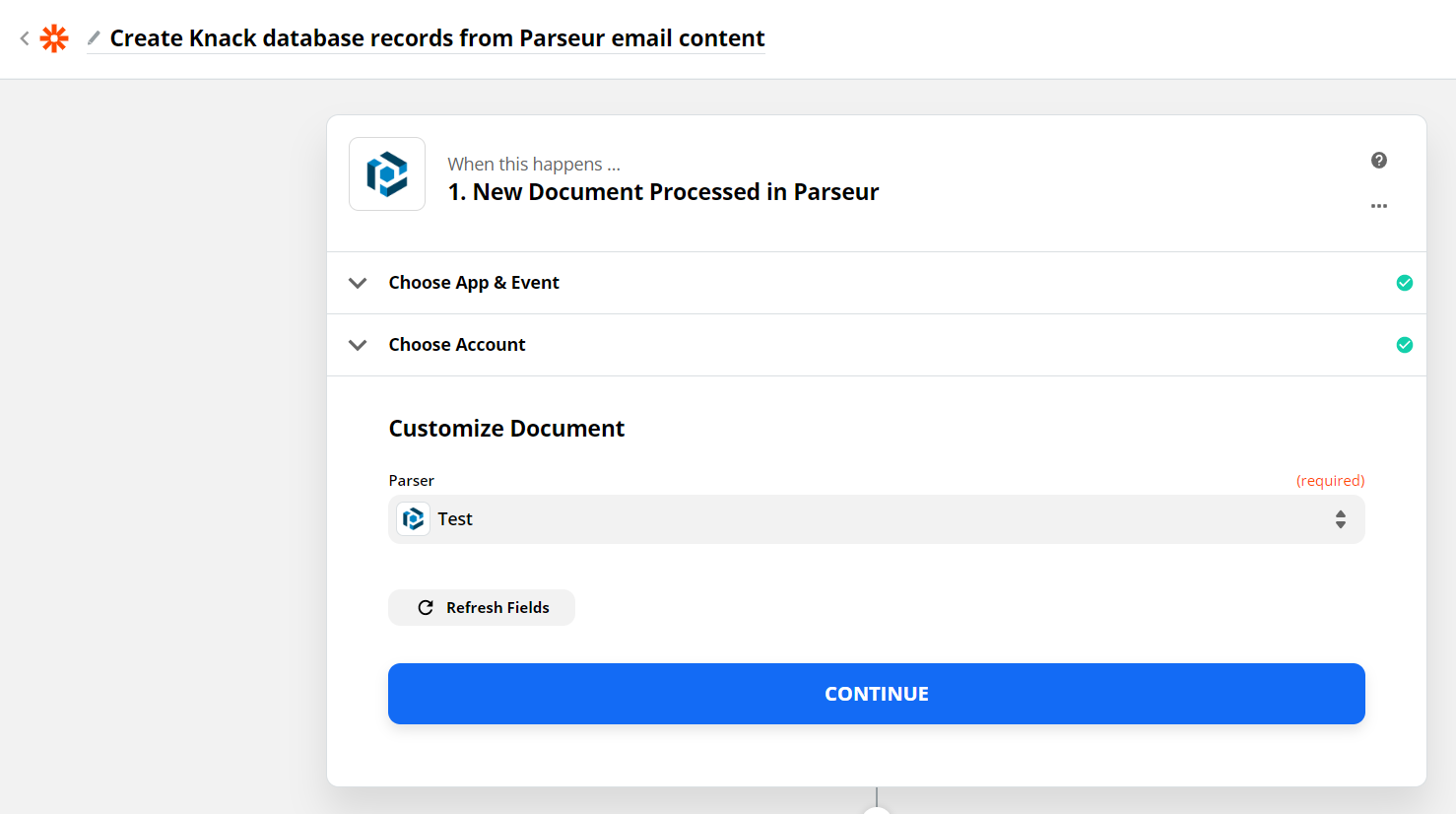Image resolution: width=1456 pixels, height=814 pixels.
Task: Click the Choose Account section header
Action: pos(457,345)
